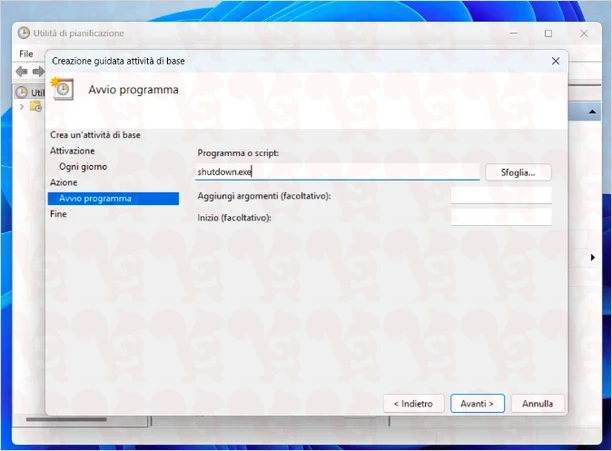Click the Aggiungi argomenti input field
Screen dimensions: 612x451
(x=501, y=195)
